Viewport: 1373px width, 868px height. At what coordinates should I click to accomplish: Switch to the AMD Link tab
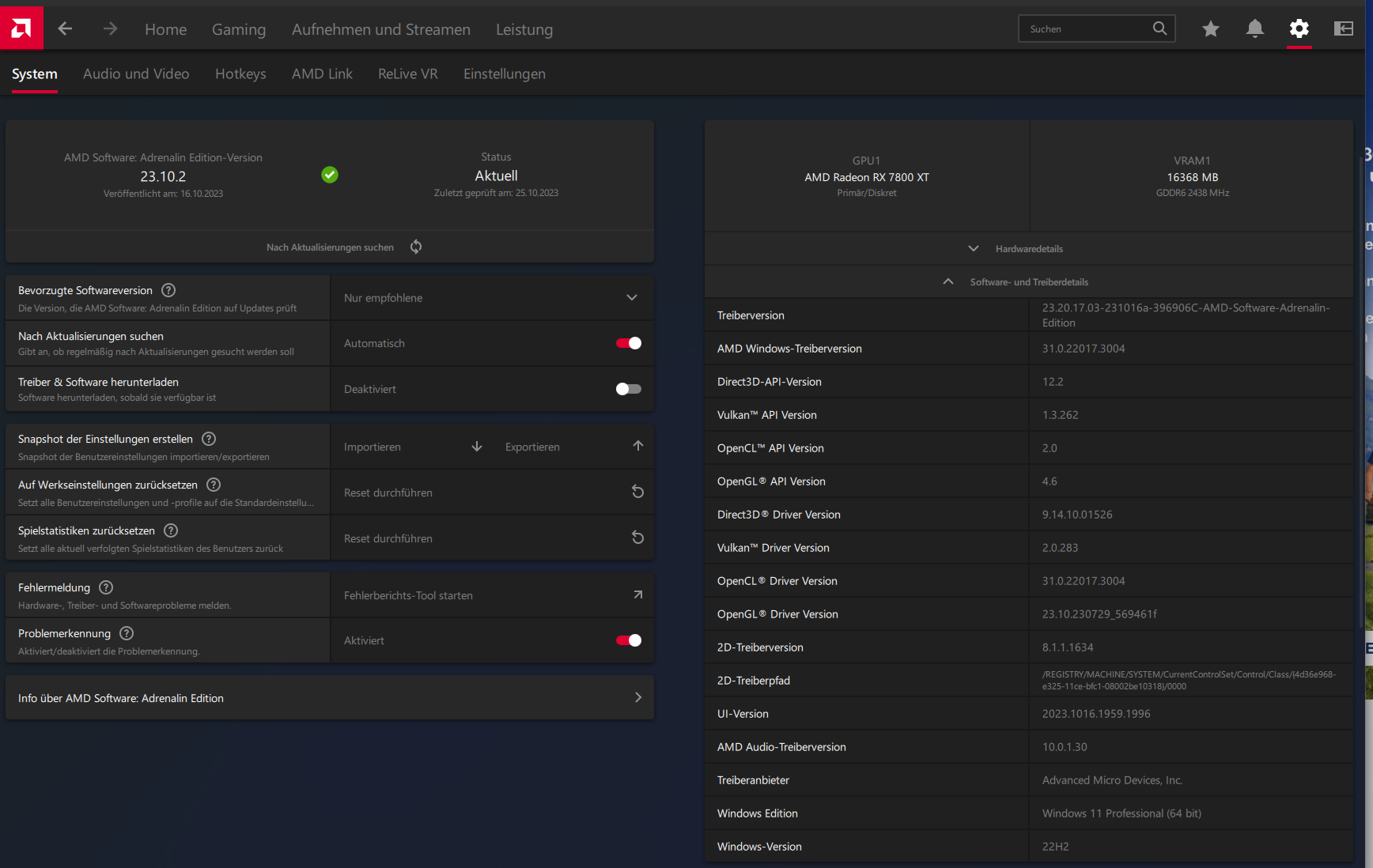[x=322, y=74]
